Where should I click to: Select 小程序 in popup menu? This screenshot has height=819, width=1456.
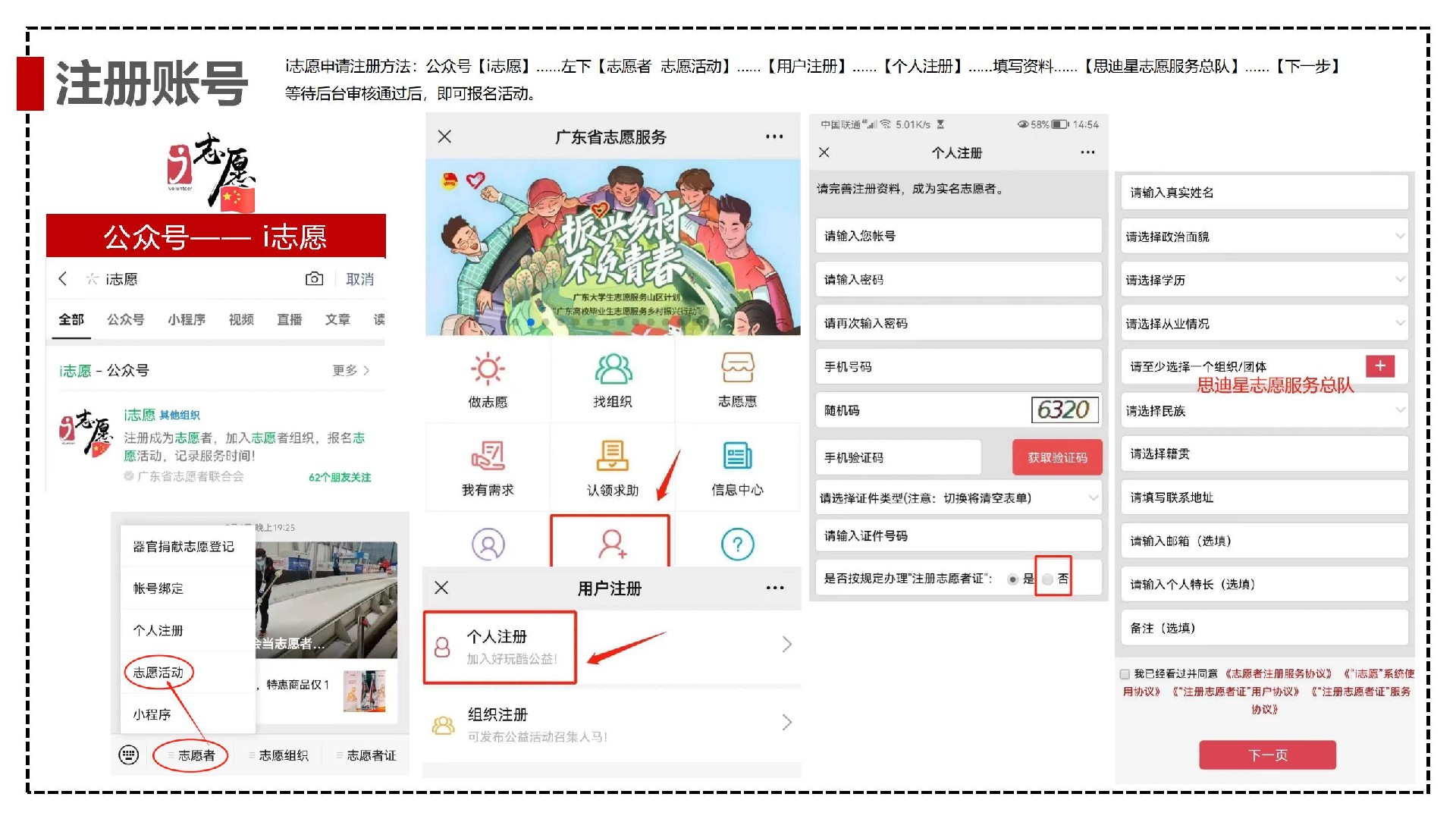coord(152,714)
